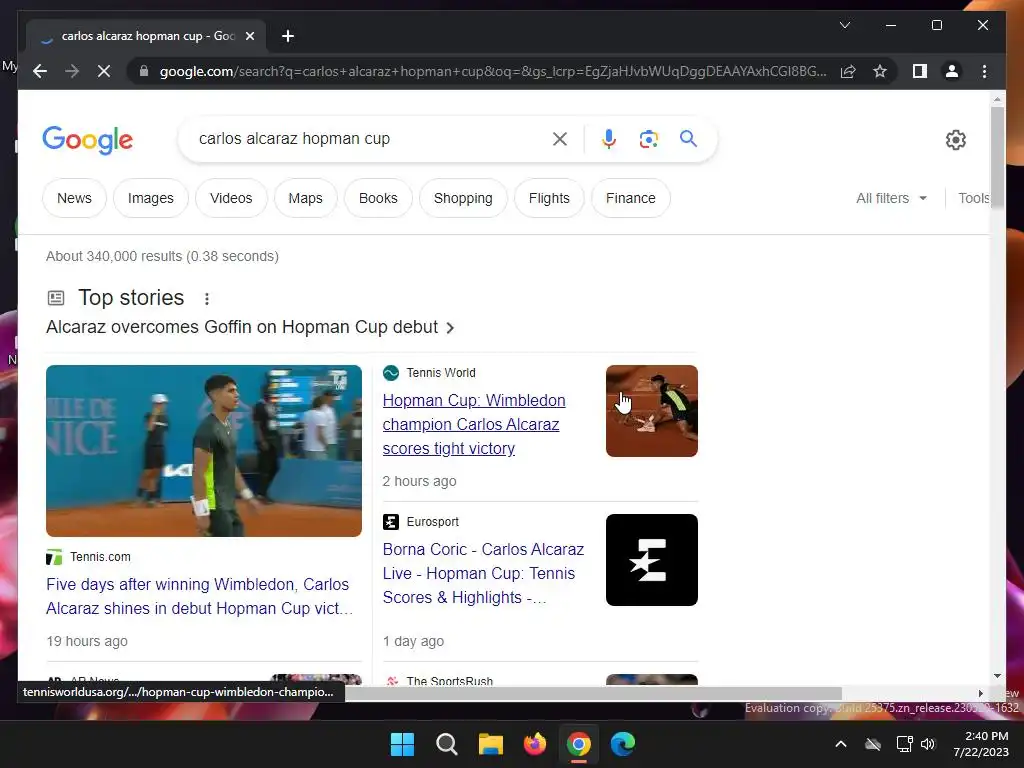1024x768 pixels.
Task: Open Top stories more options menu
Action: [206, 299]
